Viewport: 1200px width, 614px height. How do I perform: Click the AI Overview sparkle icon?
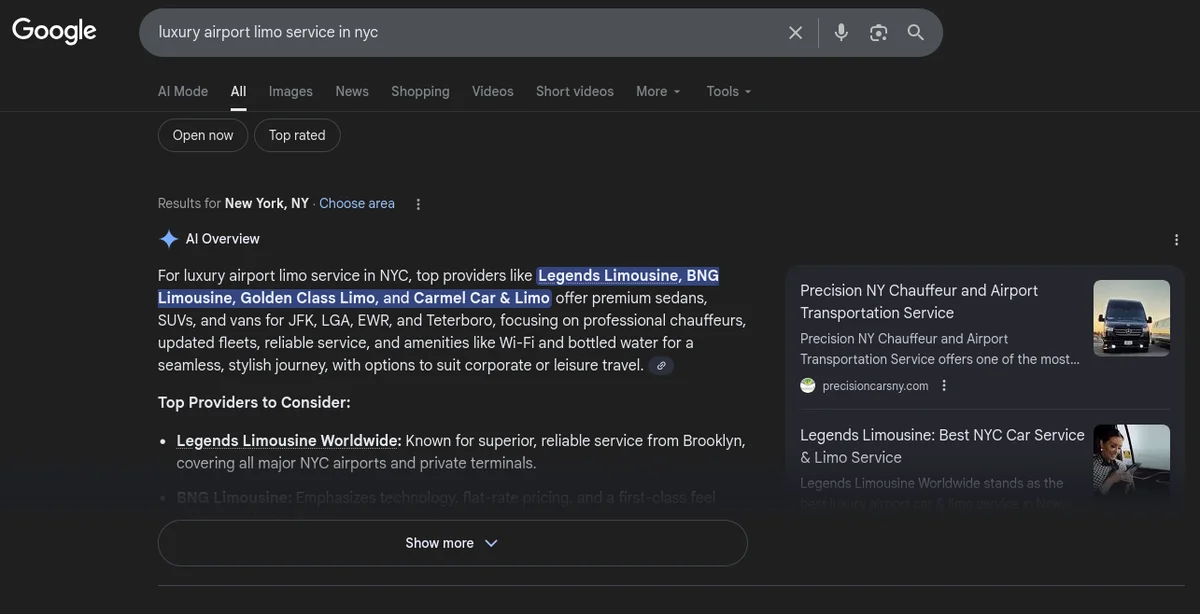pos(168,238)
